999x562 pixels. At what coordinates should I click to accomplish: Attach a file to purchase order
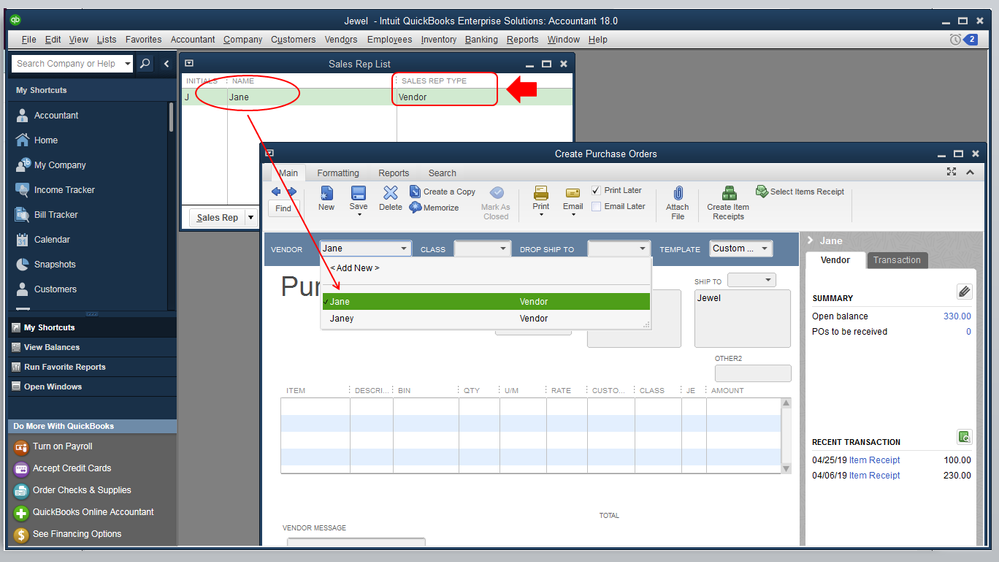tap(678, 203)
